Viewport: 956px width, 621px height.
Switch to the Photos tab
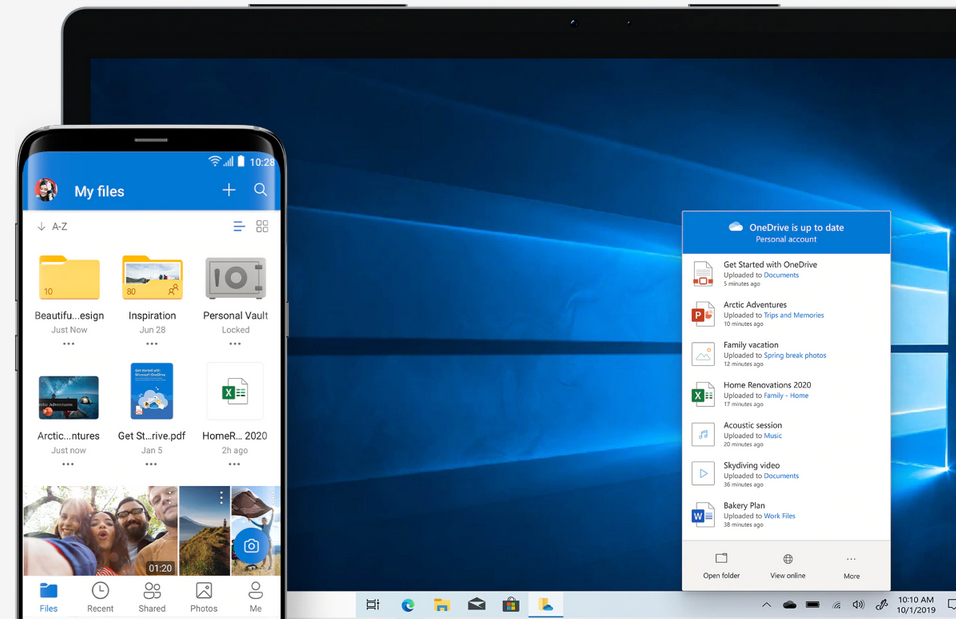(x=203, y=595)
